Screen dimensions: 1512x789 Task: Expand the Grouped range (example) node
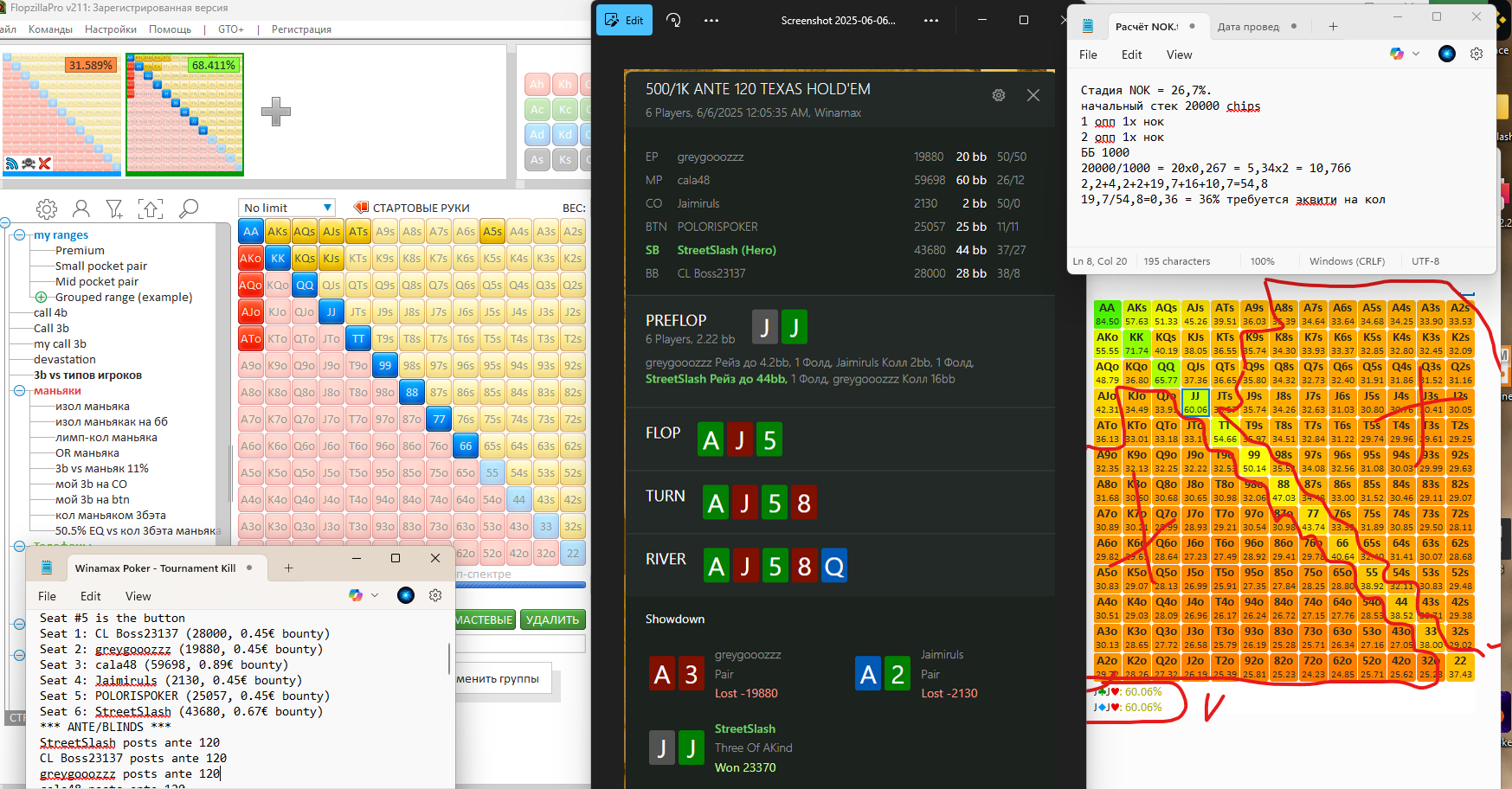41,297
